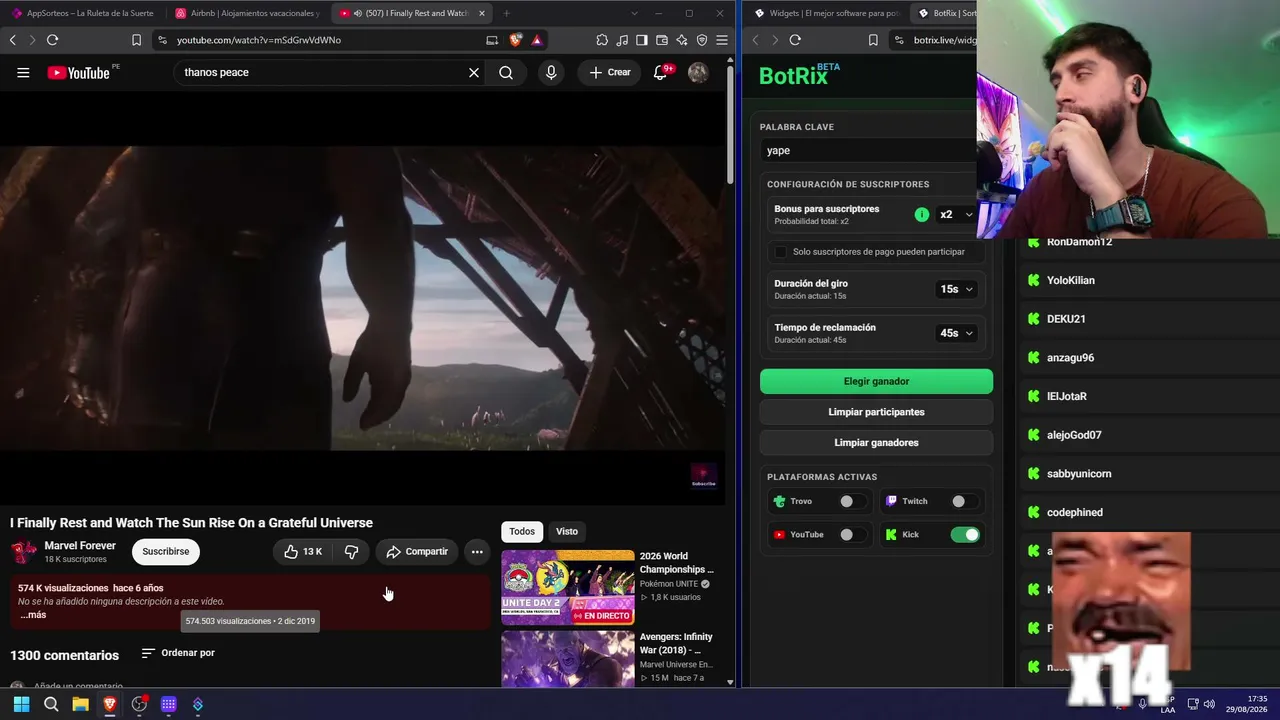
Task: Open the Windows Start menu
Action: tap(21, 704)
